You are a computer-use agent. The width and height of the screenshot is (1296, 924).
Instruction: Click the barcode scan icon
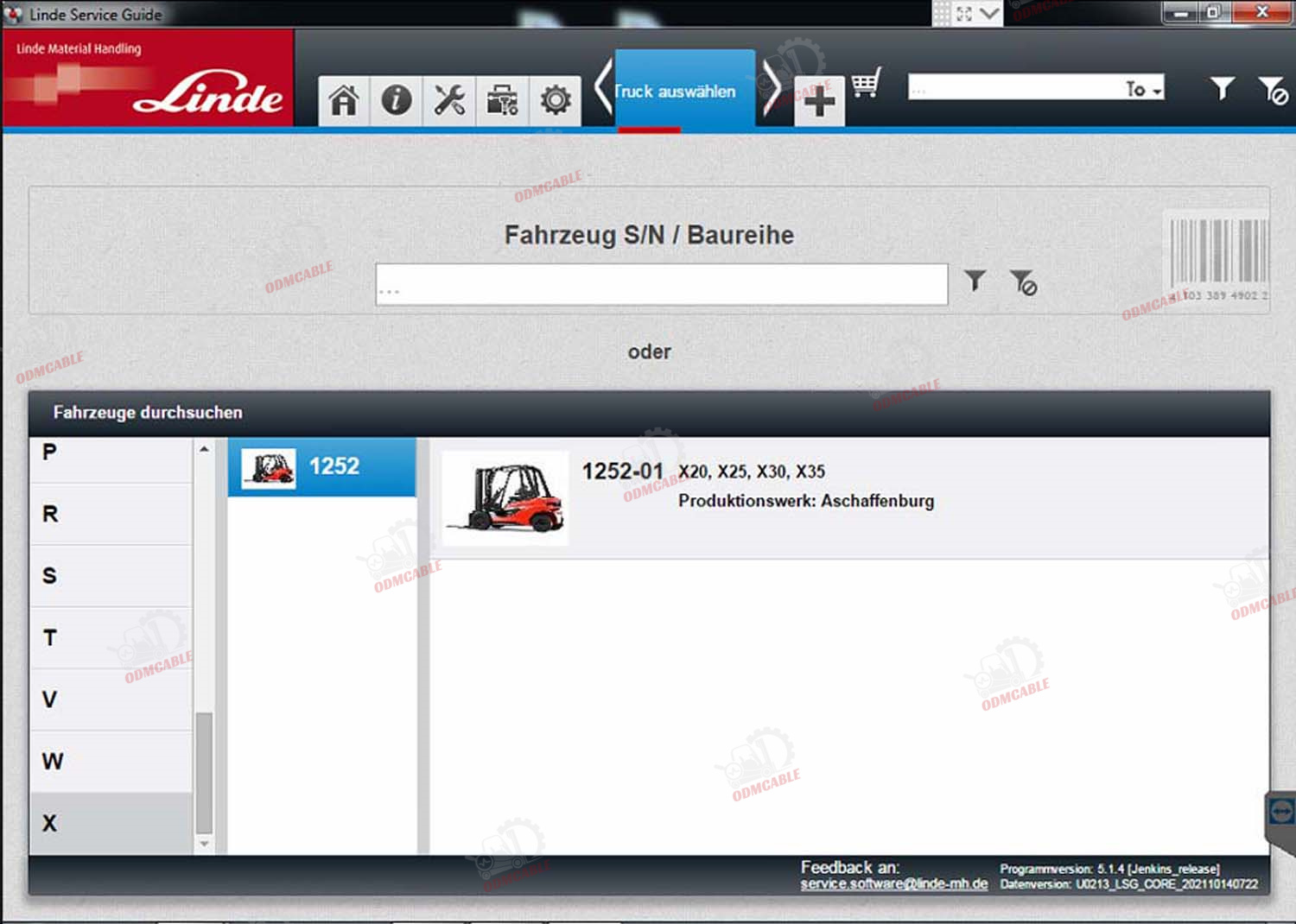pos(1218,257)
